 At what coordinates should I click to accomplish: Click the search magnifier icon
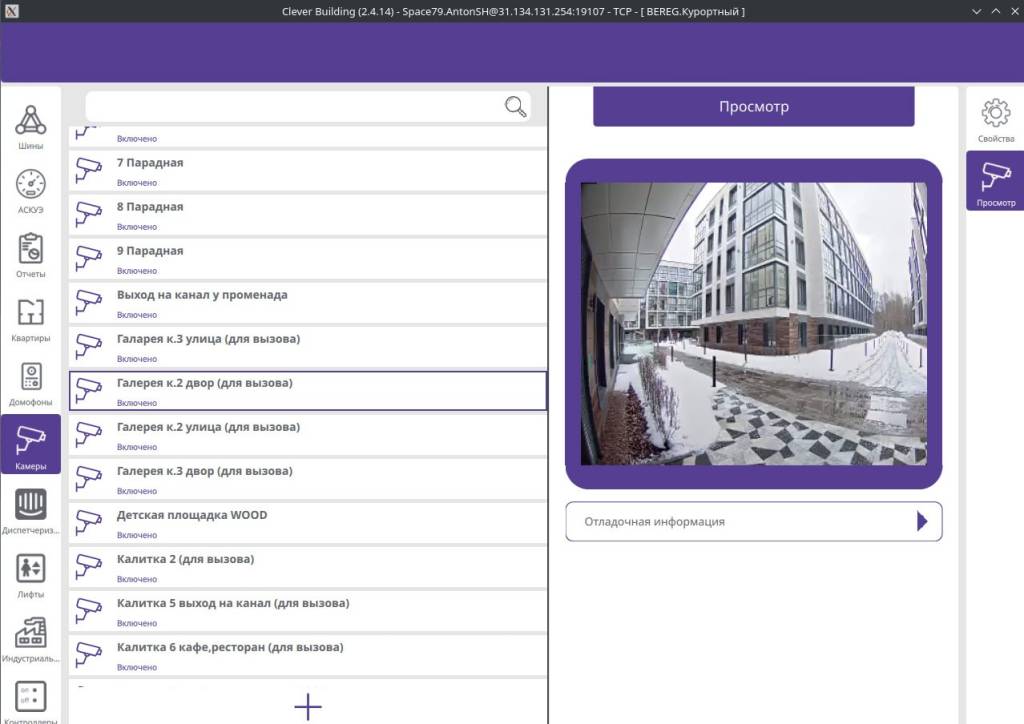pos(515,107)
